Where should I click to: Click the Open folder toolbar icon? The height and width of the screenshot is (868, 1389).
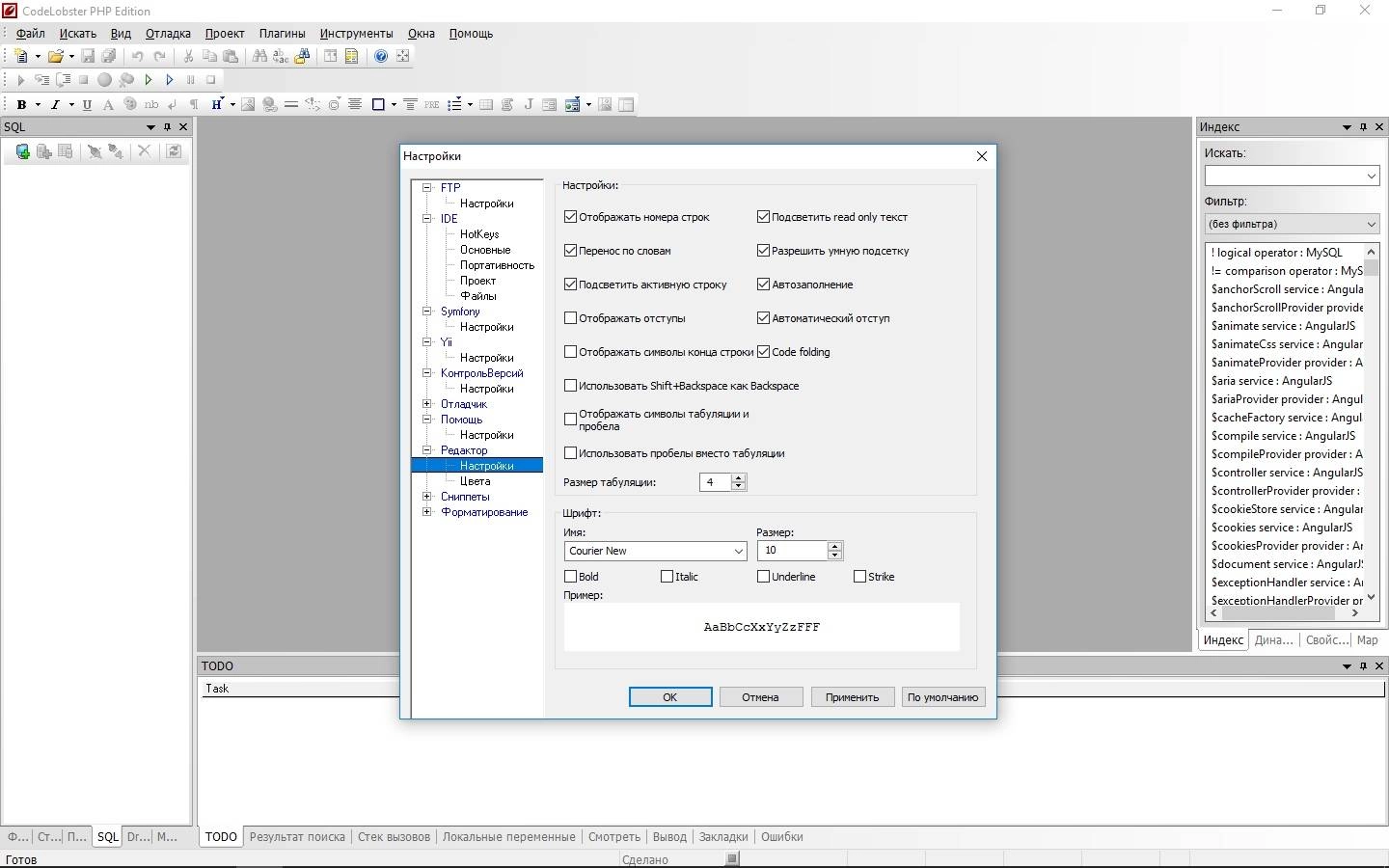55,56
